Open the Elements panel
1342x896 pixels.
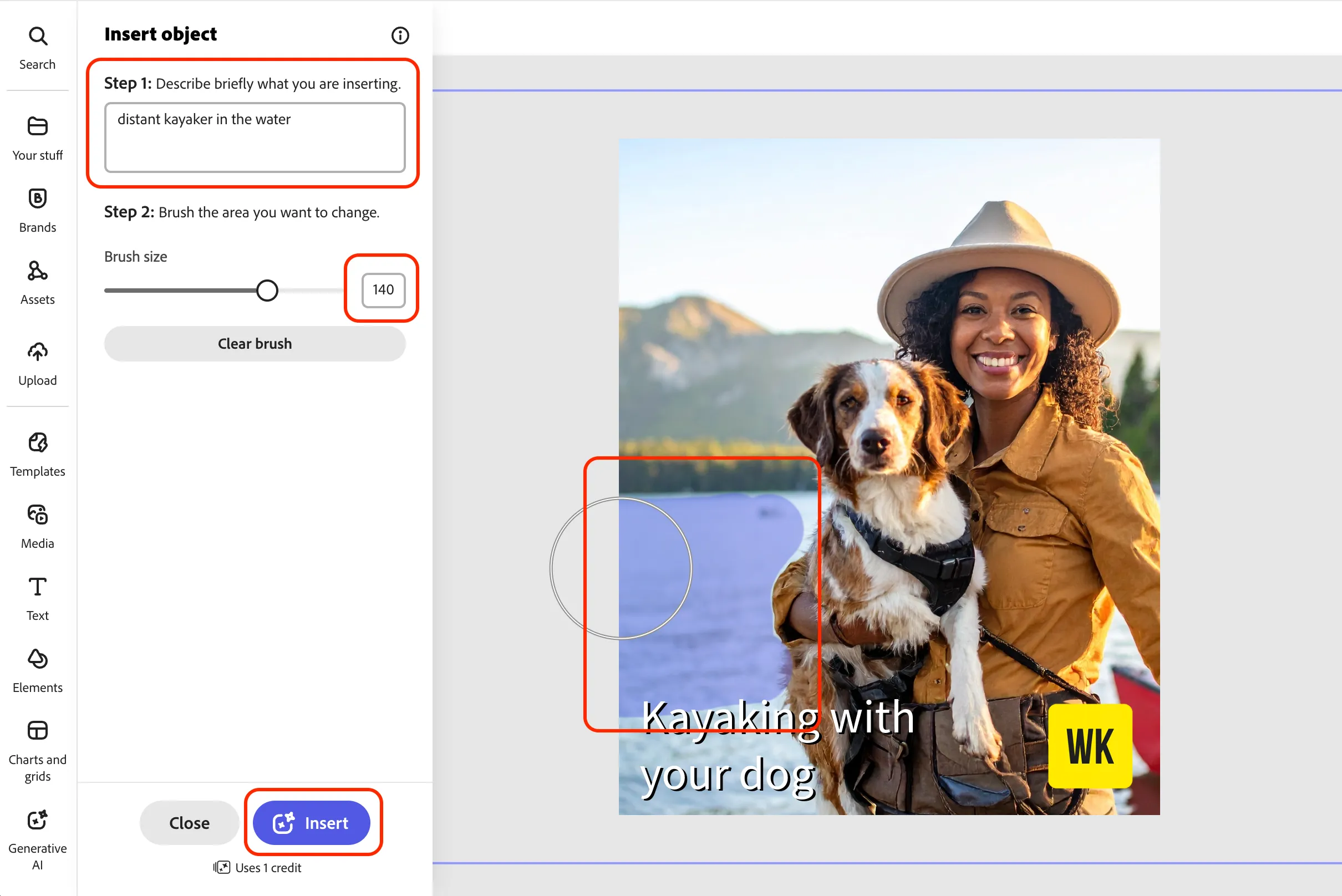point(38,671)
